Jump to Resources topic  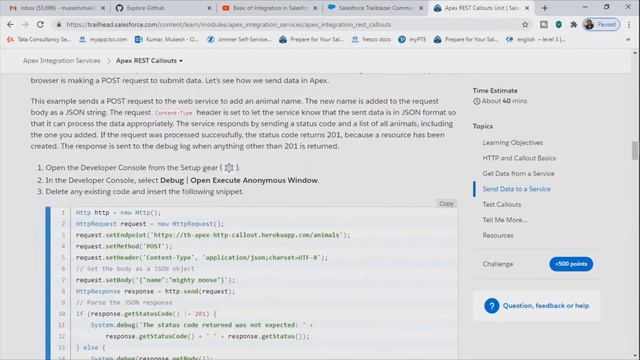coord(498,236)
